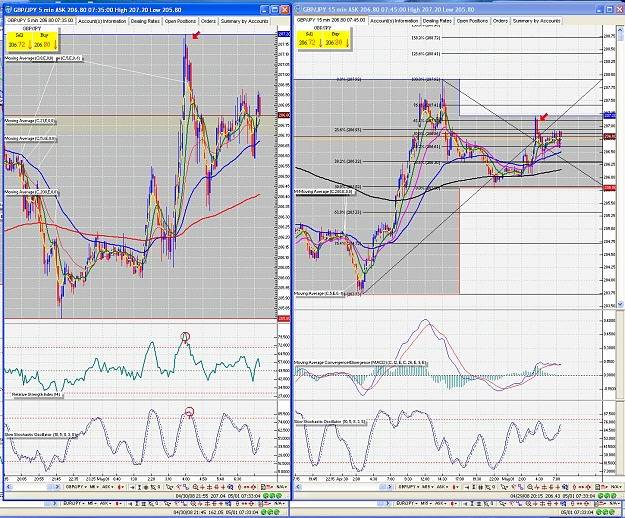625x518 pixels.
Task: Select the red vertical ellipse tool in 5 min toolbar
Action: (239, 487)
